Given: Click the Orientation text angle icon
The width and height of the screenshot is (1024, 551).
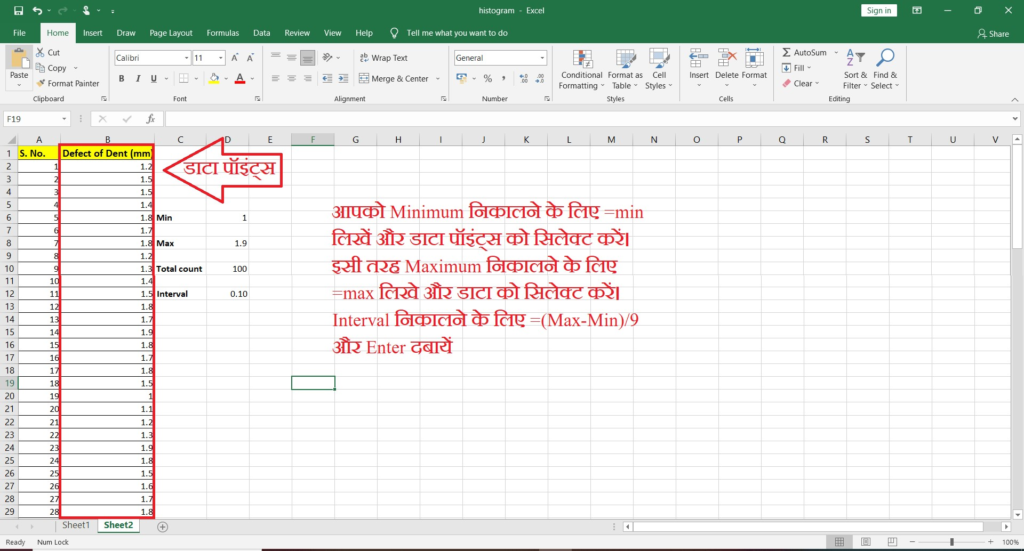Looking at the screenshot, I should 327,57.
